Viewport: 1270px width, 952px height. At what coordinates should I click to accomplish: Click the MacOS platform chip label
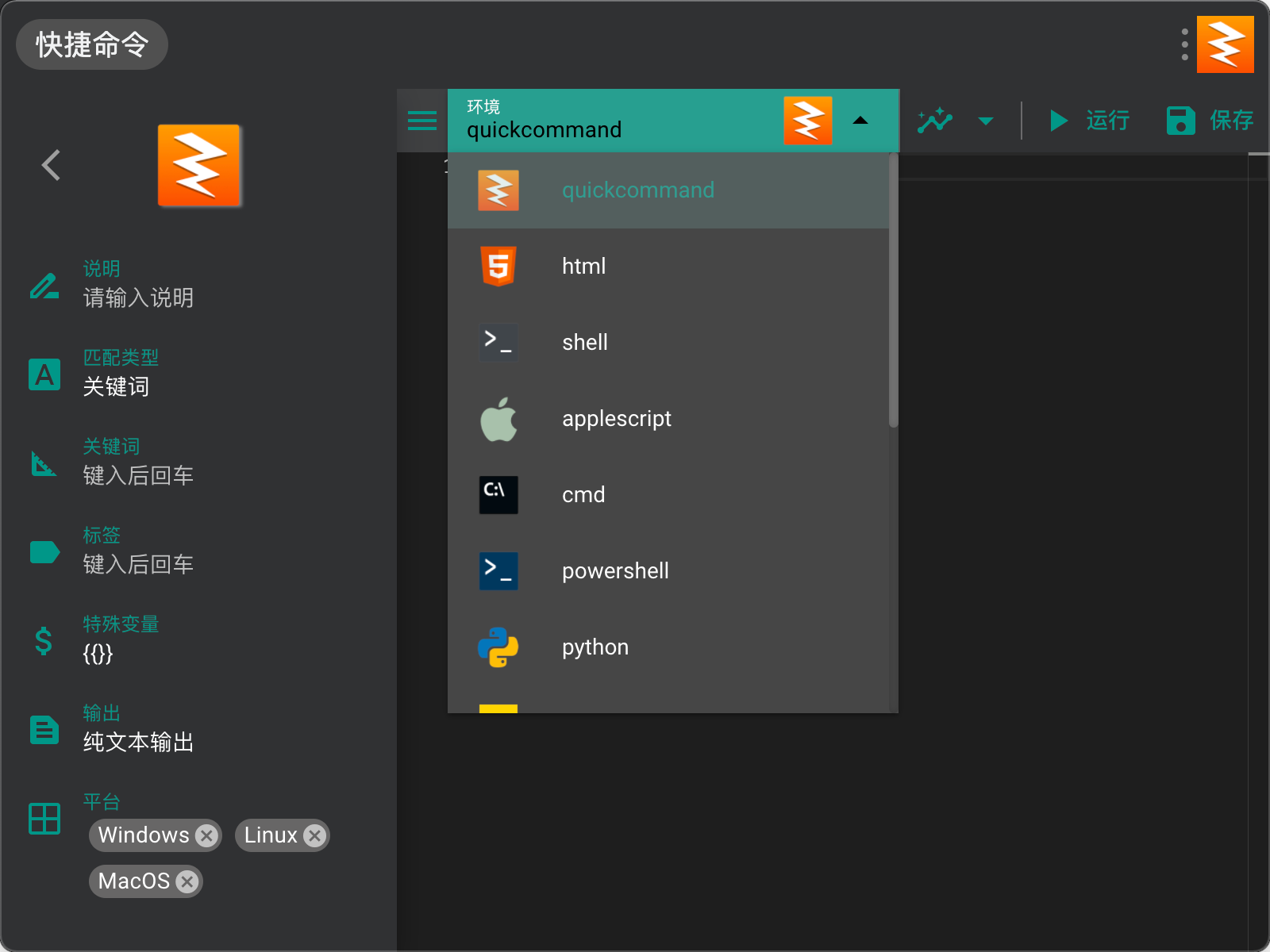(134, 881)
